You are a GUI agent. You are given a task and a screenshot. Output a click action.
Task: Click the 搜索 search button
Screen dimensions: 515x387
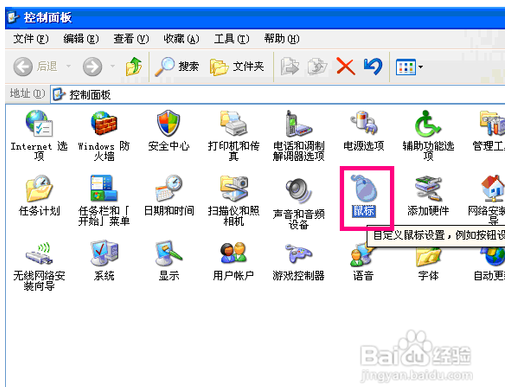[x=177, y=67]
